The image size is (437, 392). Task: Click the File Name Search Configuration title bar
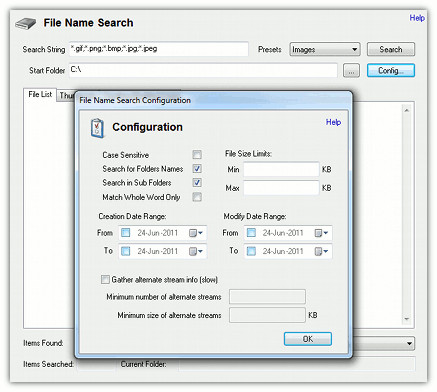pos(213,100)
